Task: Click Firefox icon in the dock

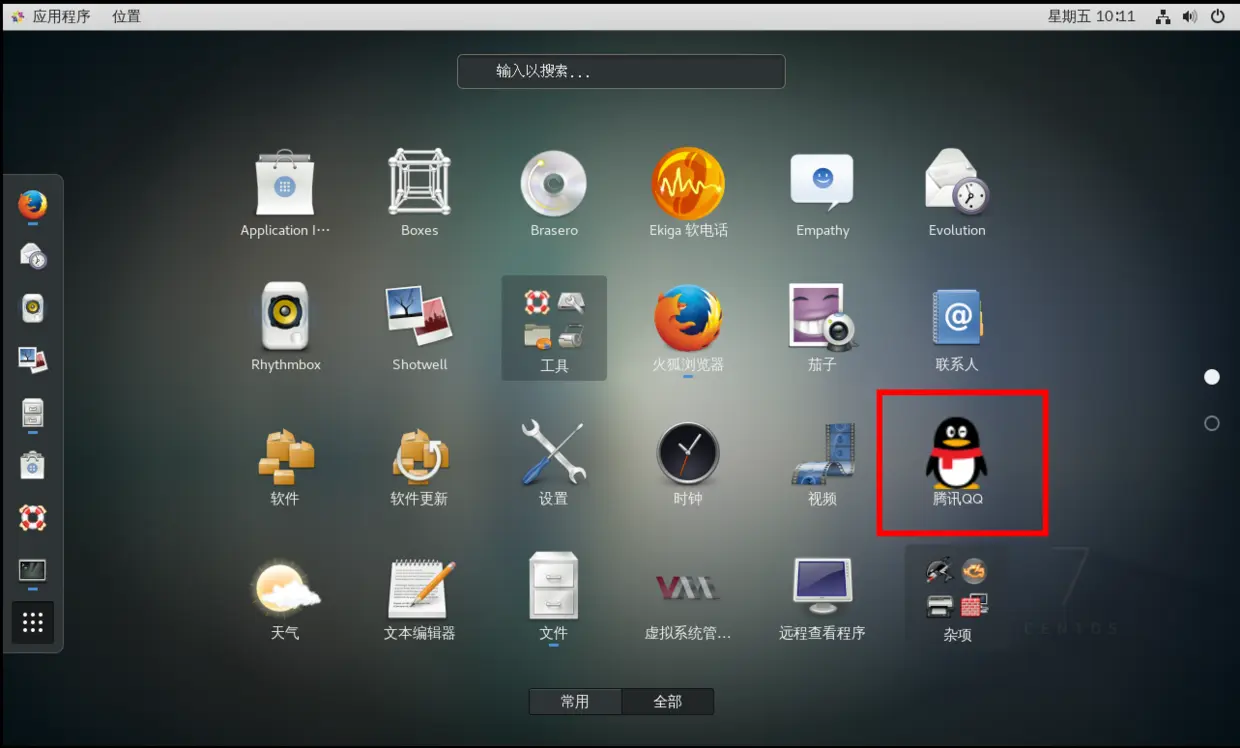Action: [33, 205]
